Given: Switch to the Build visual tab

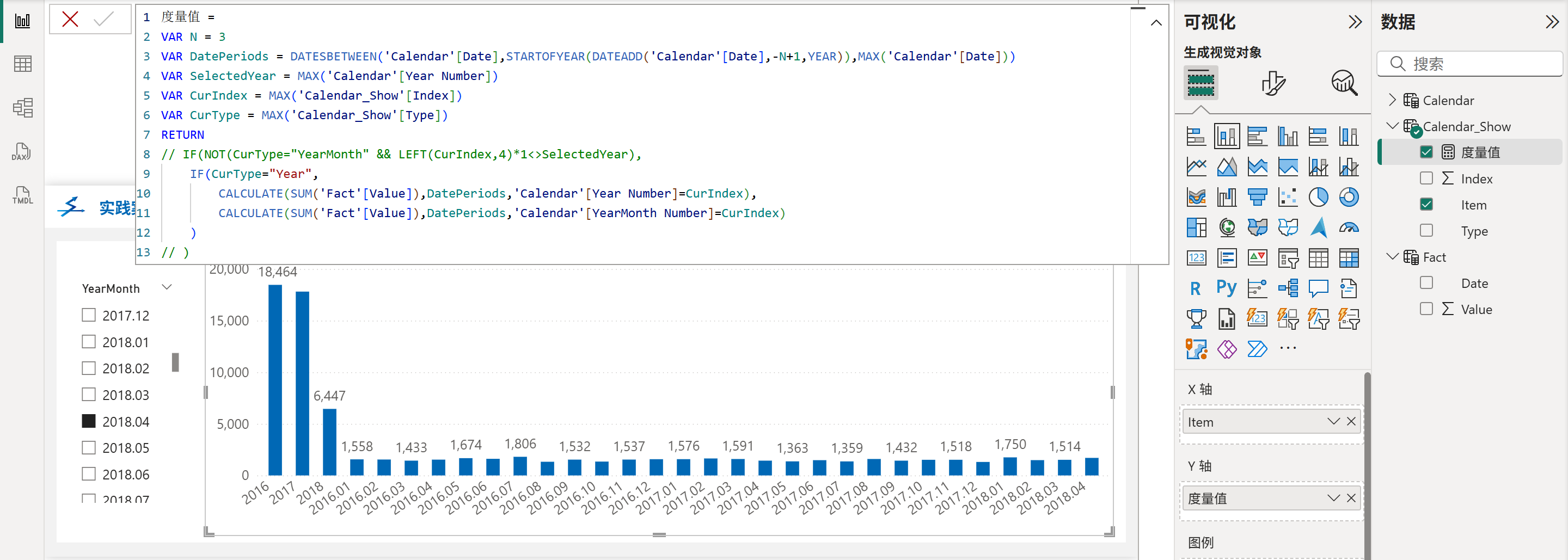Looking at the screenshot, I should (x=1200, y=83).
